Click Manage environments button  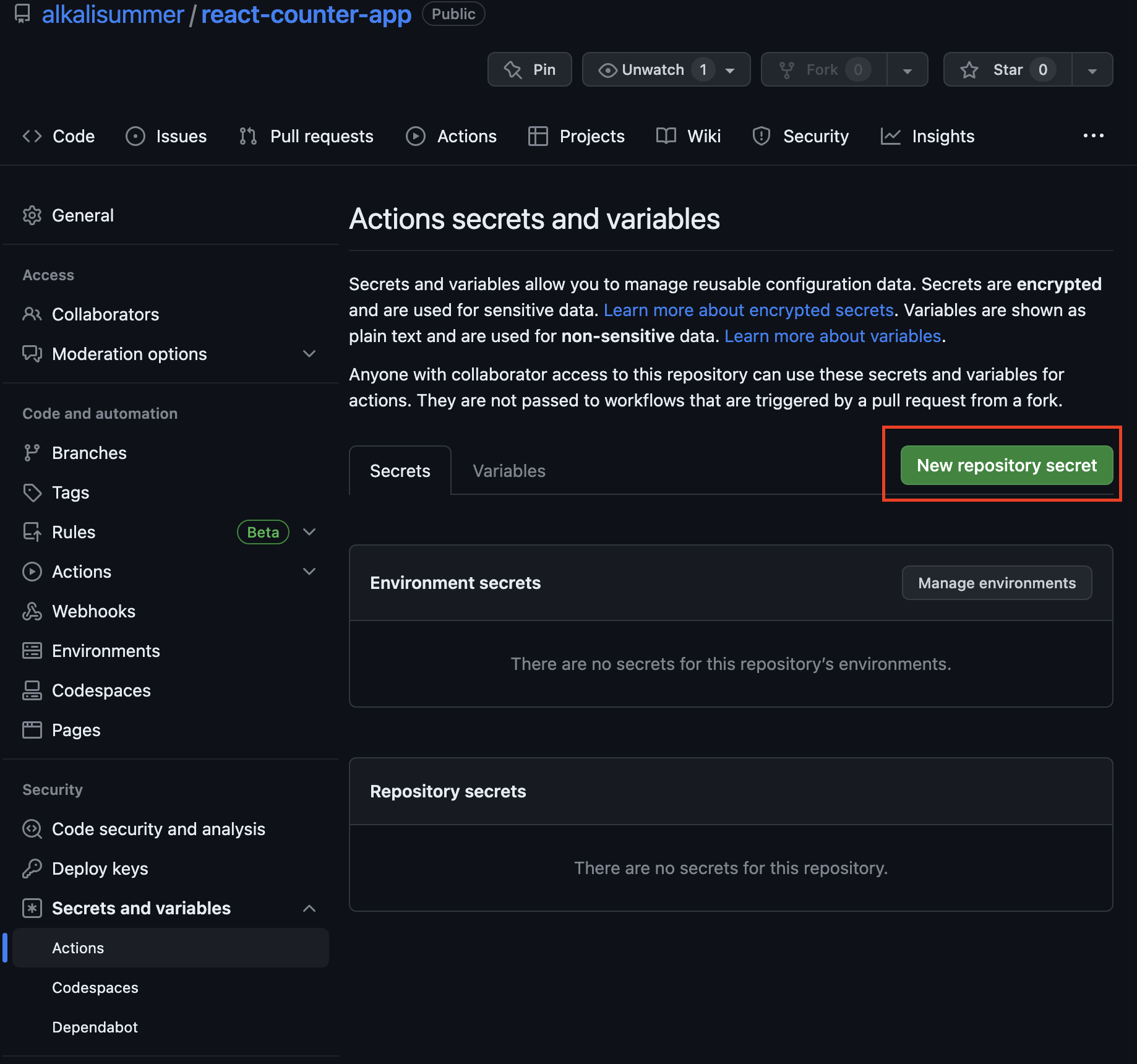[997, 583]
